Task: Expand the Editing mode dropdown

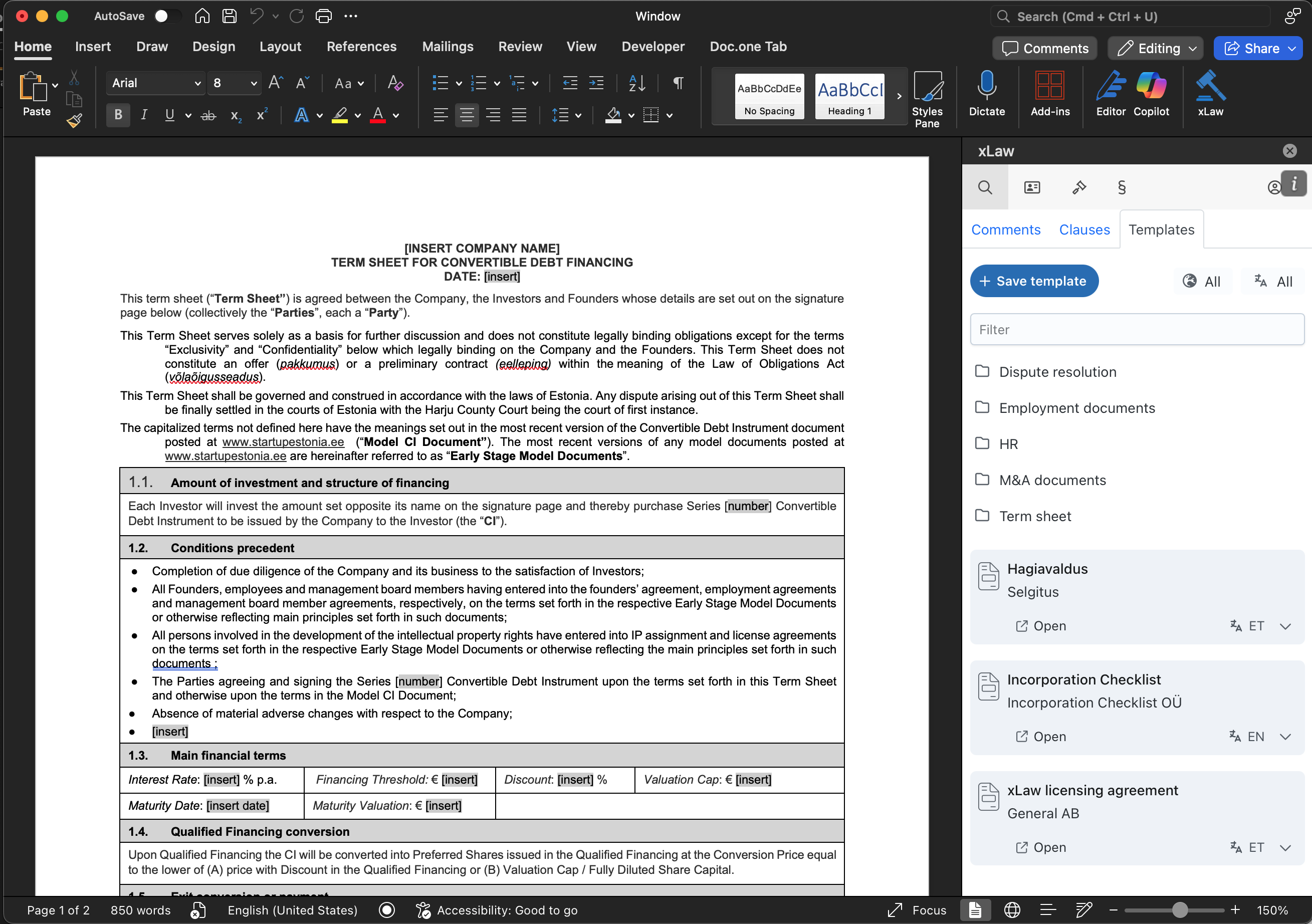Action: point(1193,49)
